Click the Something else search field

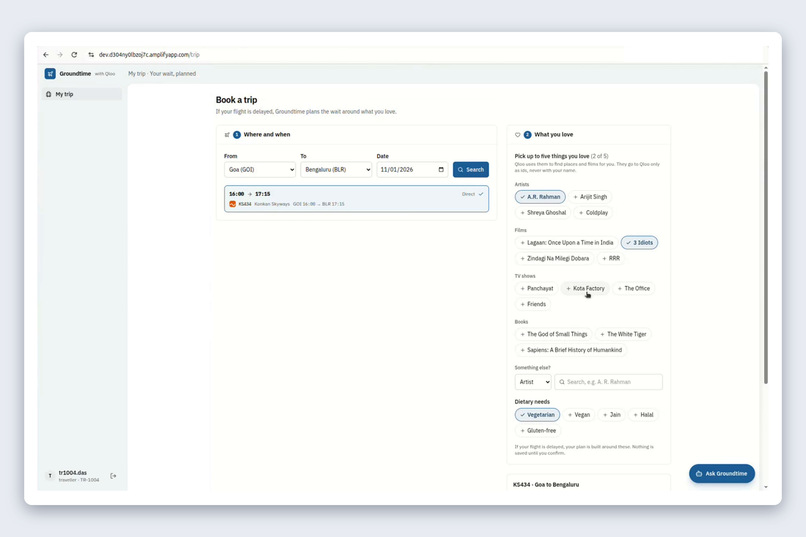609,382
